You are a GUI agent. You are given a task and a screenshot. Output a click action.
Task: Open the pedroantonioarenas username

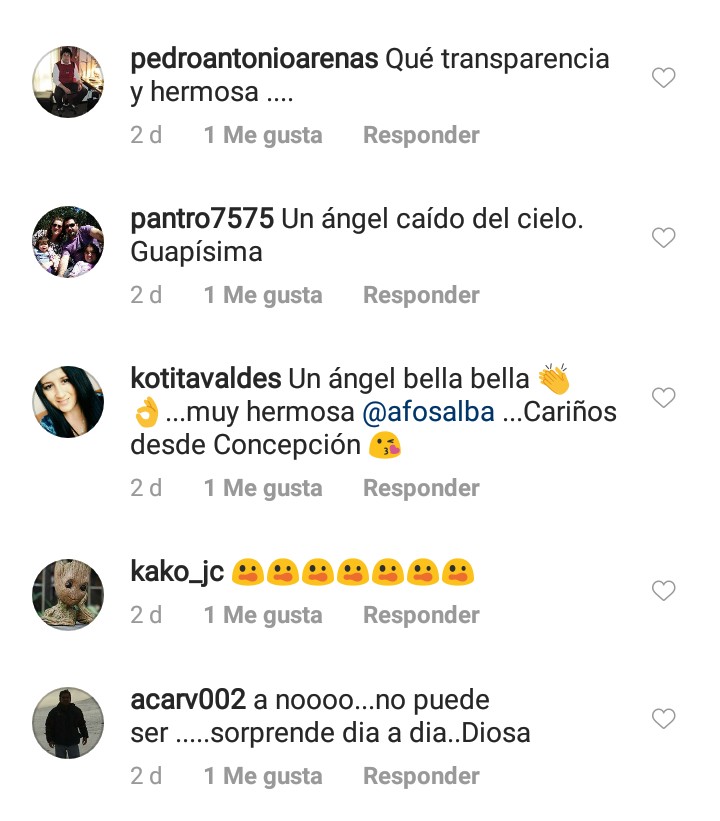click(x=254, y=59)
